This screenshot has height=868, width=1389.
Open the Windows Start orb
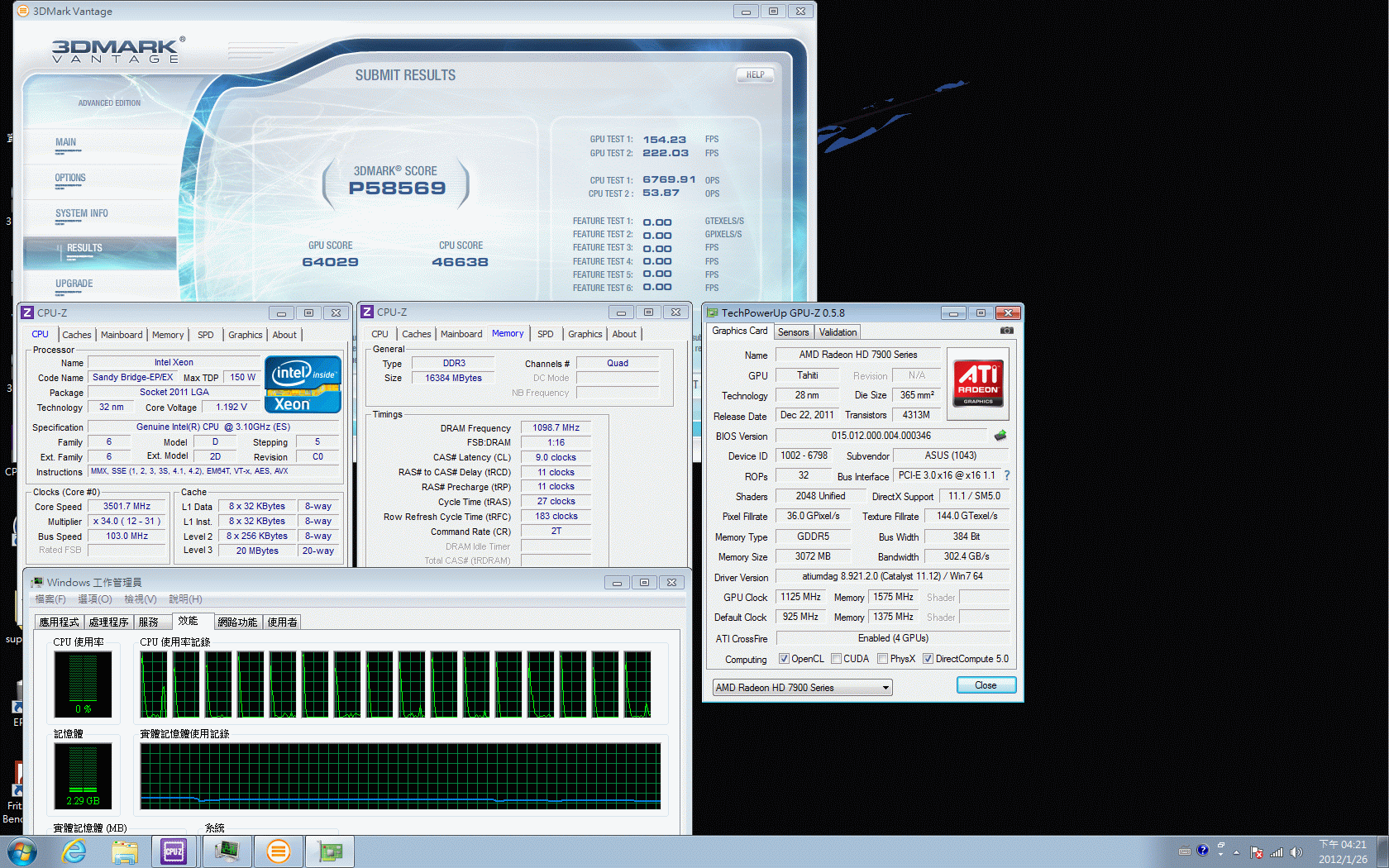(21, 851)
